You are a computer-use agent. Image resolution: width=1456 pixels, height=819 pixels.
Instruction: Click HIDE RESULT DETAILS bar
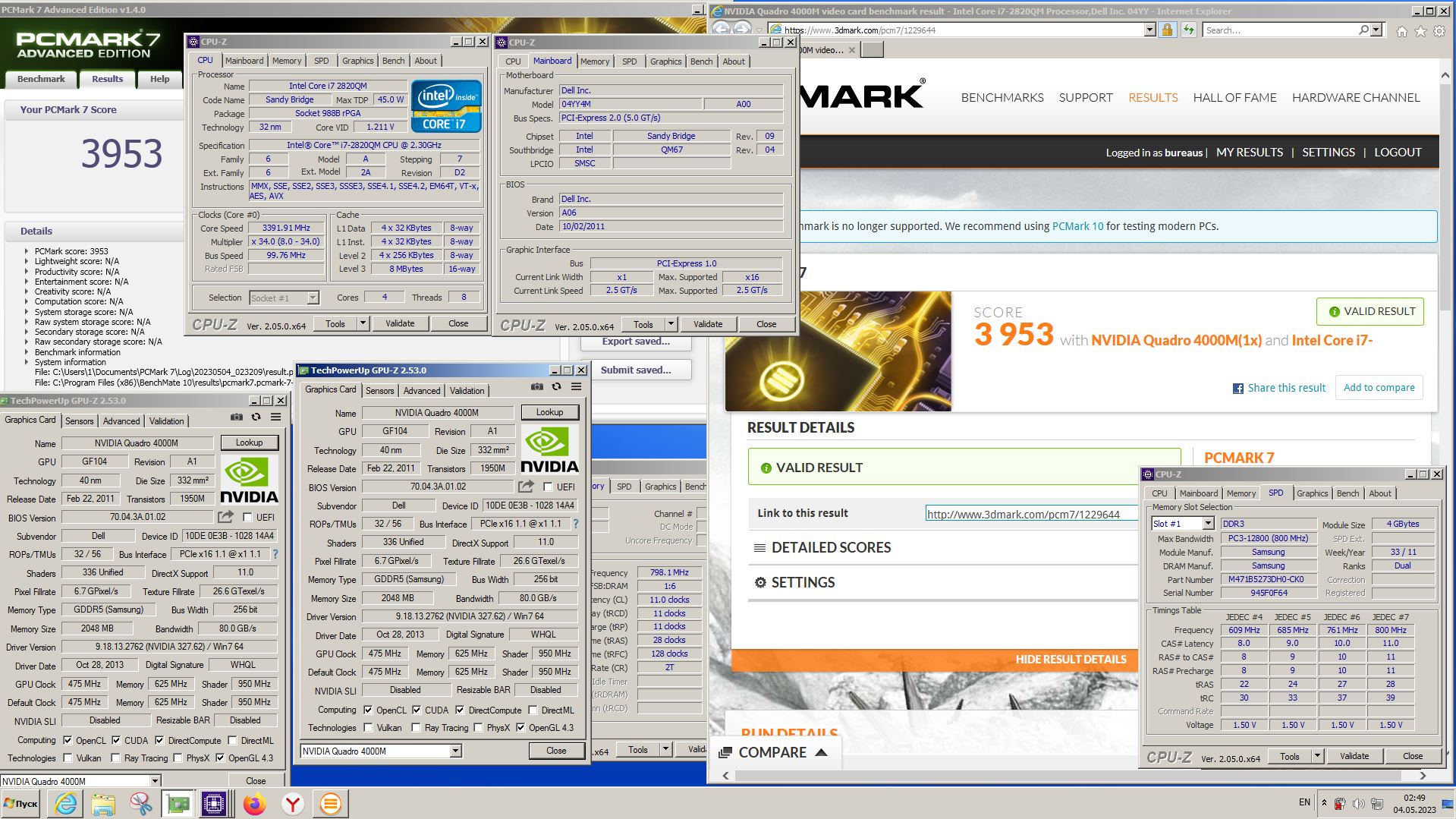[934, 659]
